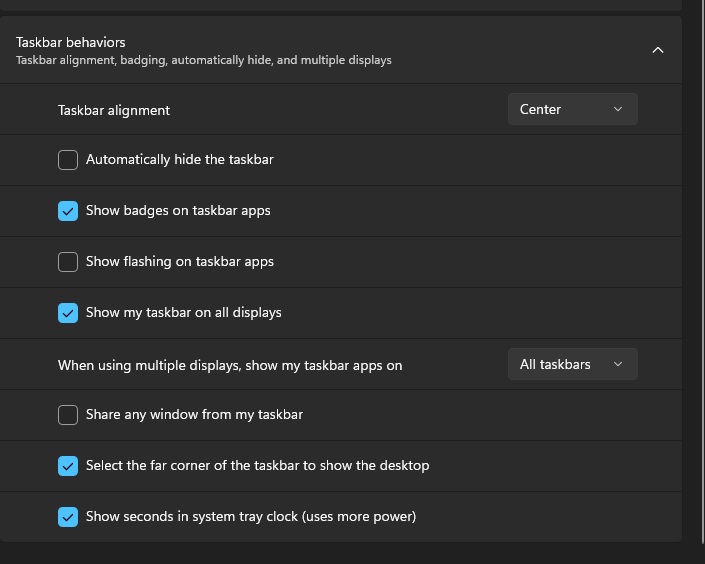Tick the Share any window from my taskbar checkbox
This screenshot has width=705, height=564.
point(68,415)
